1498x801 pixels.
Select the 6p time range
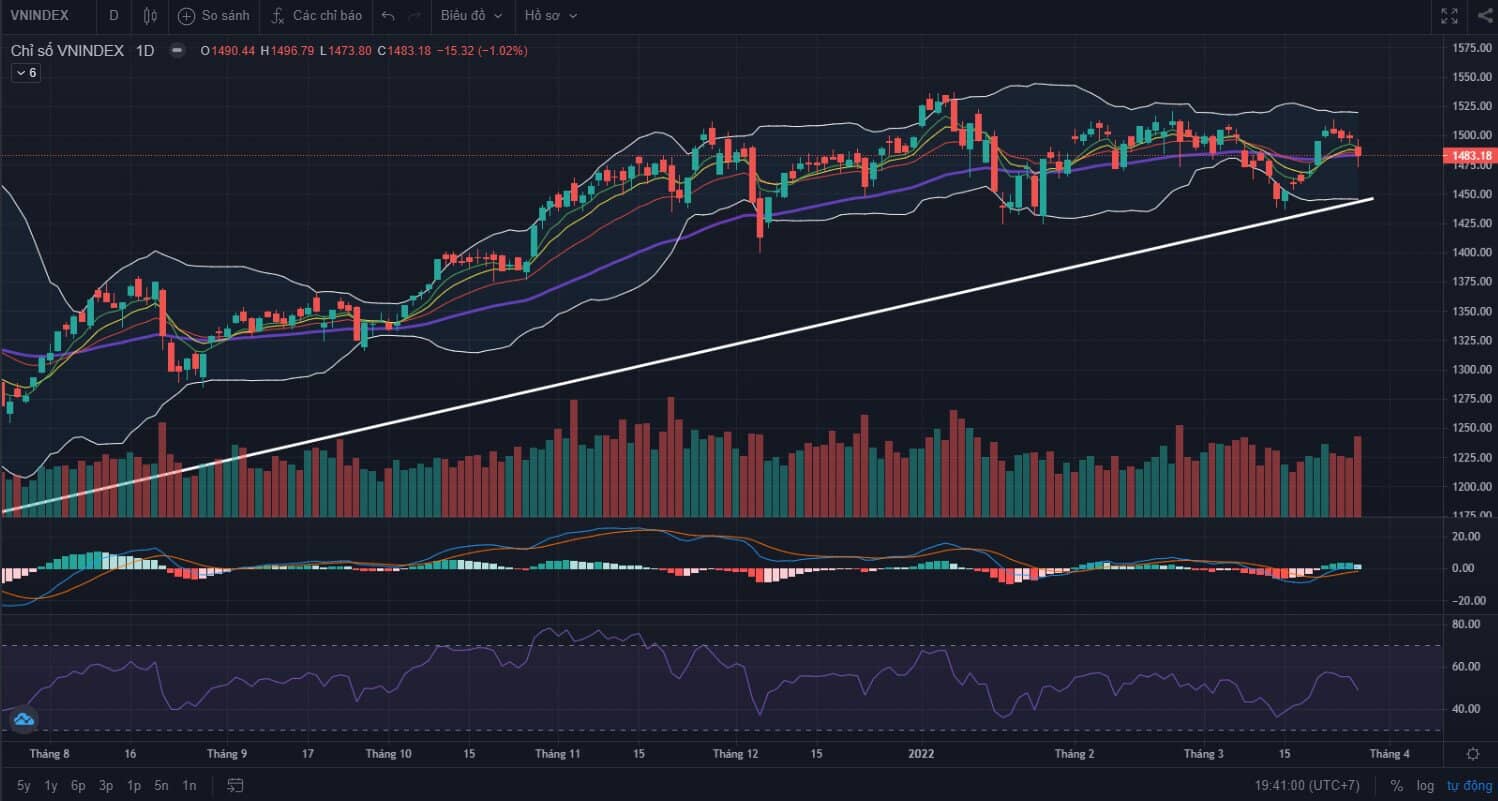pos(78,785)
